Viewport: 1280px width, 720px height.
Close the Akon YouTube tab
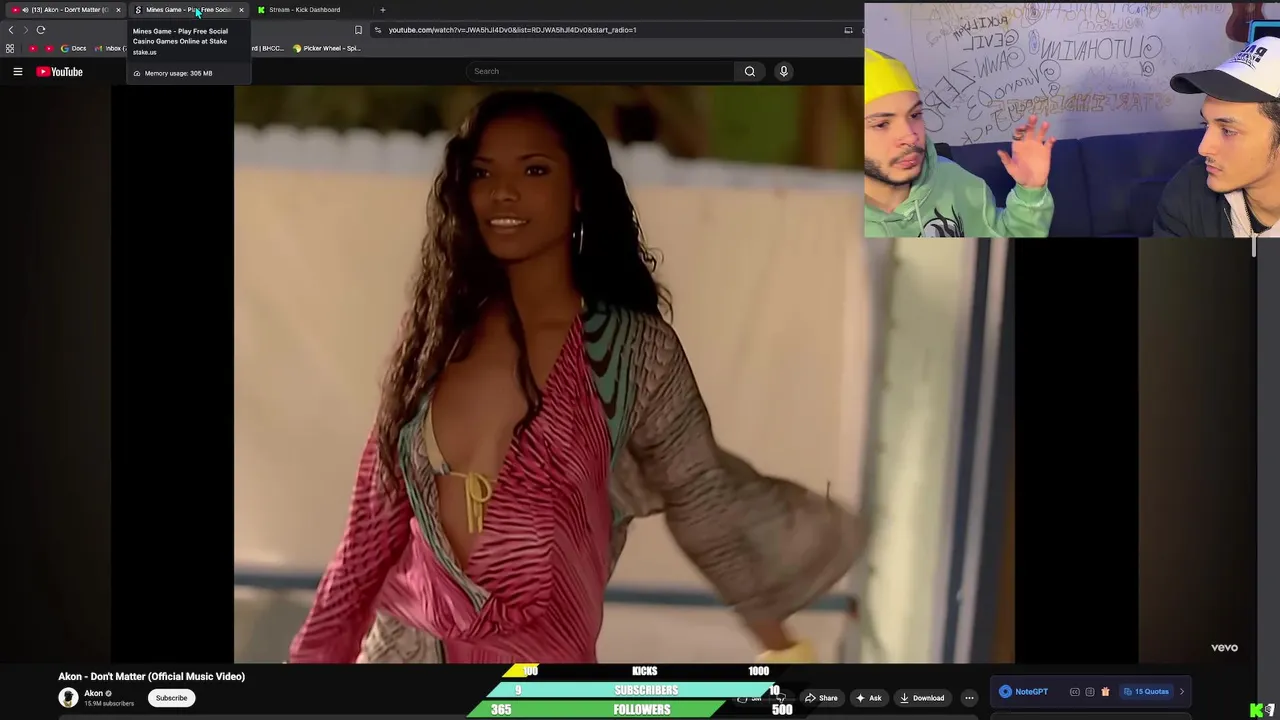pos(118,10)
